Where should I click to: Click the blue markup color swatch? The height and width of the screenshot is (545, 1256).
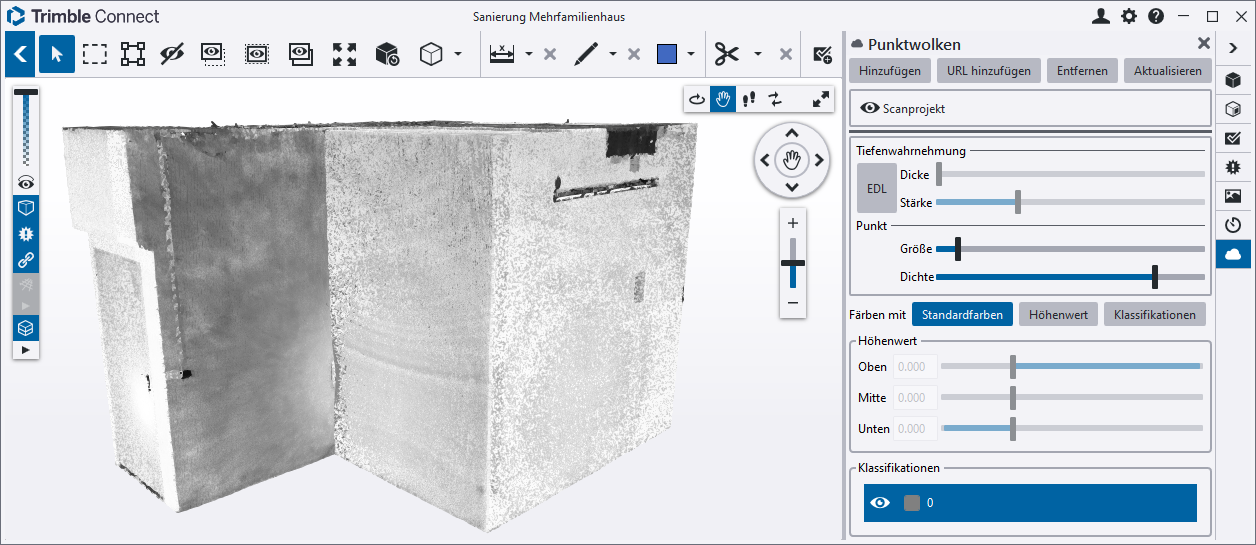[667, 54]
